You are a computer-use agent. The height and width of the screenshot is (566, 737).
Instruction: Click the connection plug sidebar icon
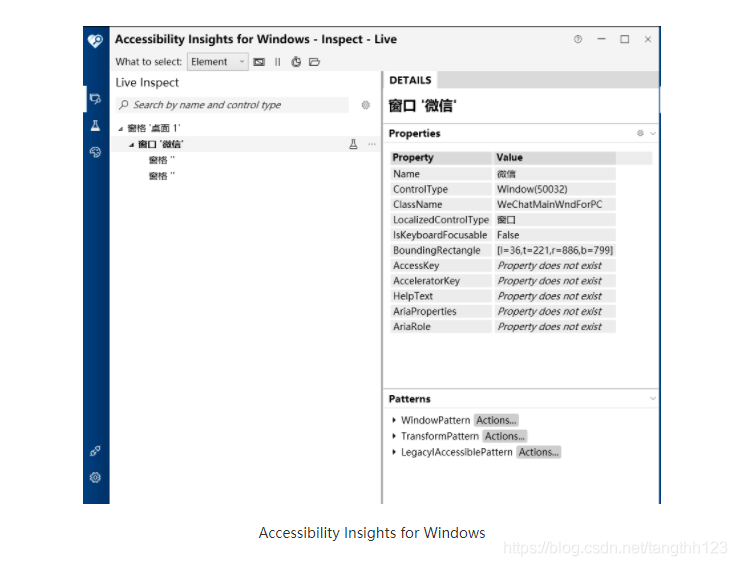95,451
